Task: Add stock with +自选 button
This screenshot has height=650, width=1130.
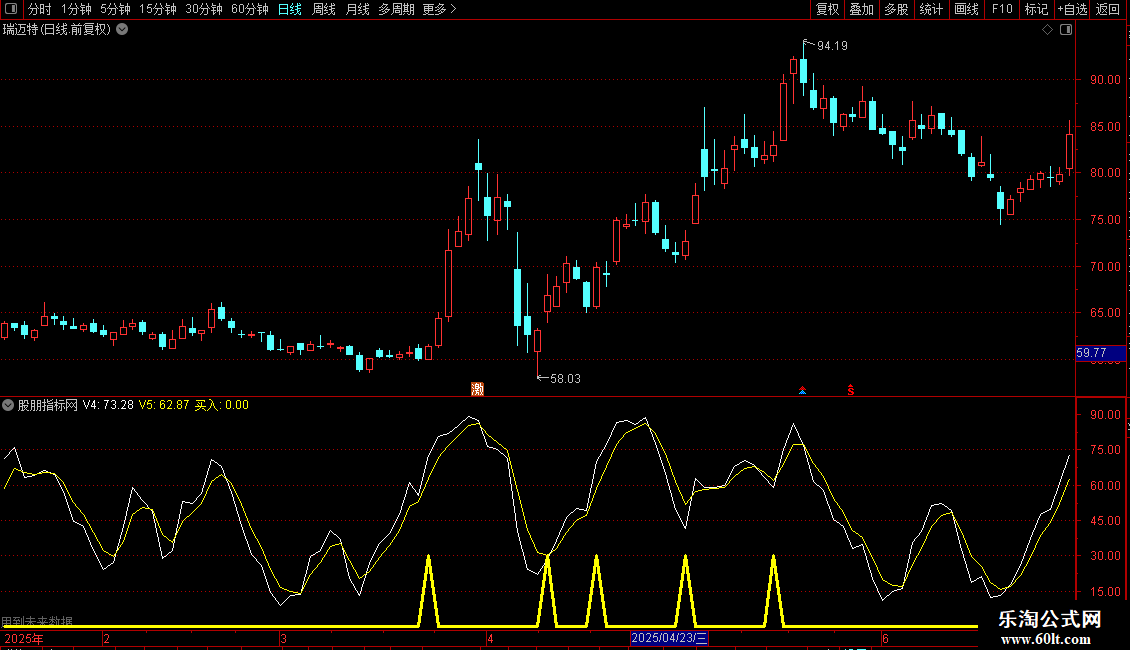Action: [x=1072, y=9]
